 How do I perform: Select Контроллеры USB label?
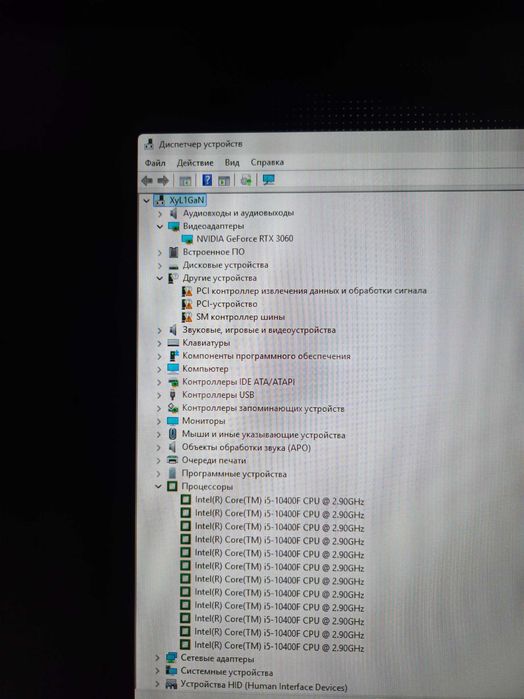tap(218, 395)
